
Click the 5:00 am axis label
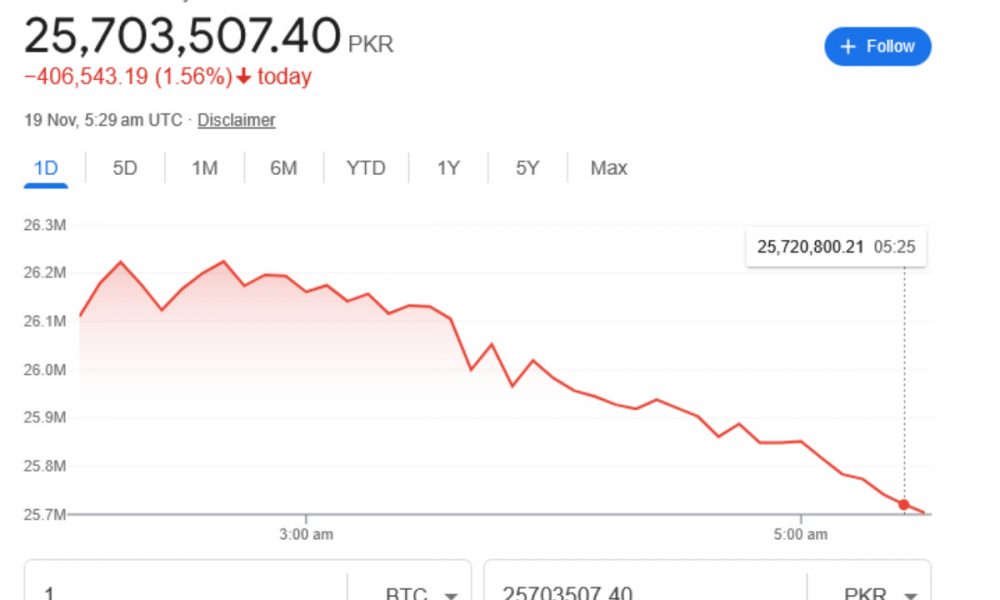(x=802, y=534)
